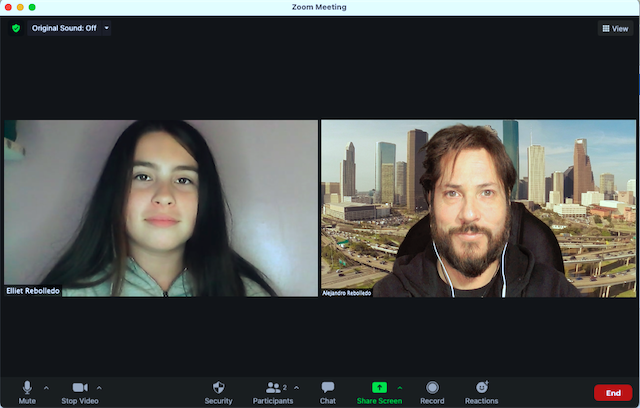640x408 pixels.
Task: Click the green encryption shield icon
Action: tap(16, 28)
